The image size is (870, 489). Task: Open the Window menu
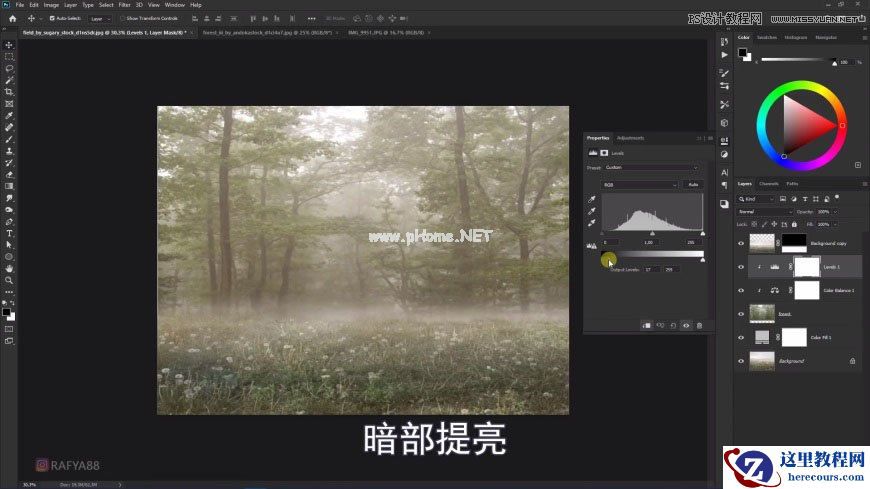(x=175, y=4)
